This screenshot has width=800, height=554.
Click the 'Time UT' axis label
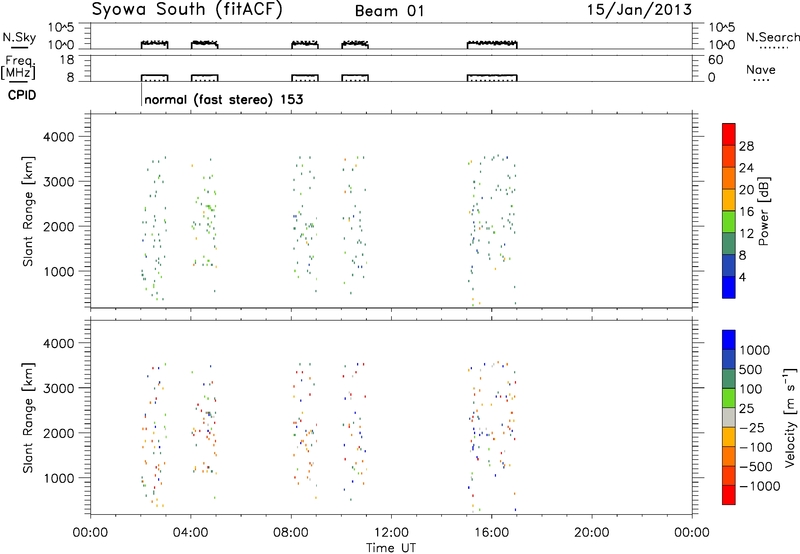pos(391,547)
